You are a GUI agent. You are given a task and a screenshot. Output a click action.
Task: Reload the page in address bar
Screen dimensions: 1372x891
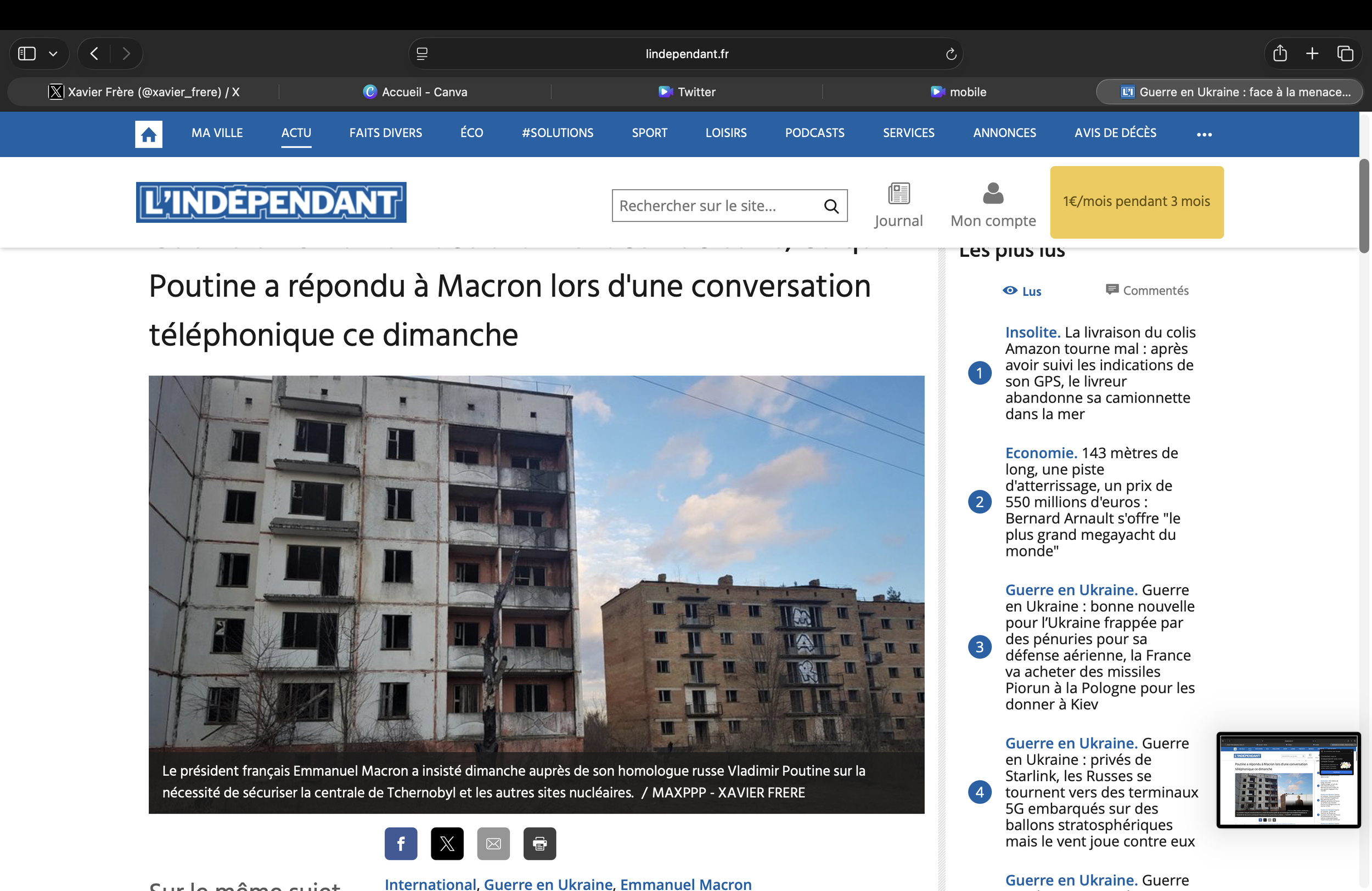click(951, 54)
